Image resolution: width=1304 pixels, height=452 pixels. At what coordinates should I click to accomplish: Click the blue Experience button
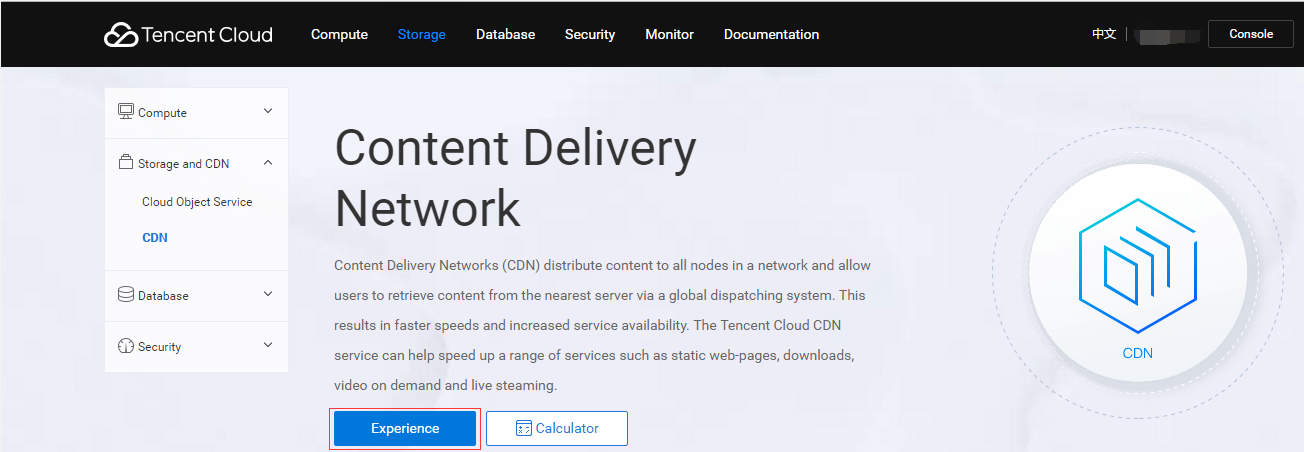[x=405, y=428]
